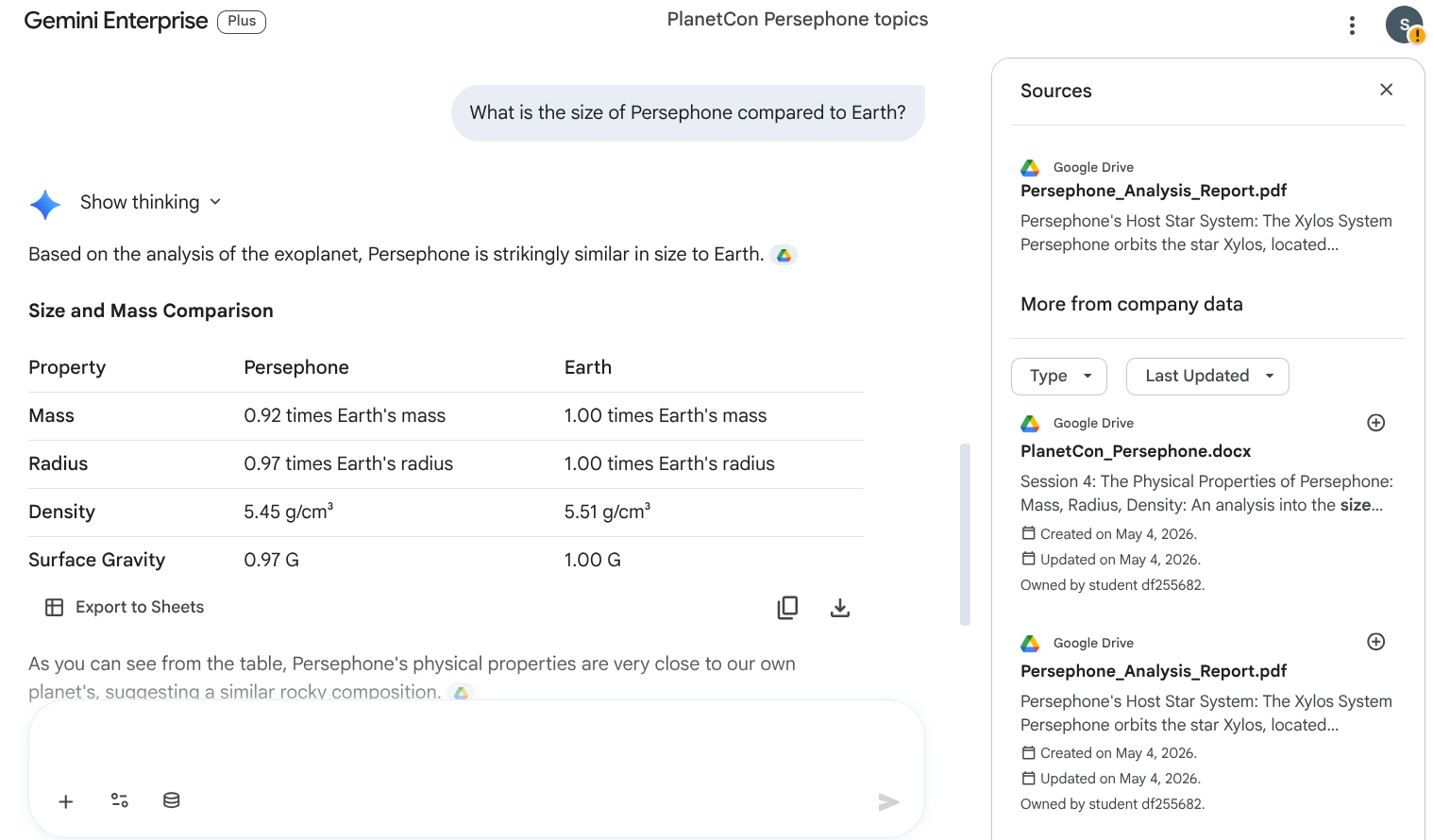Screen dimensions: 1433x840
Task: Select the Density row label
Action: click(x=62, y=512)
